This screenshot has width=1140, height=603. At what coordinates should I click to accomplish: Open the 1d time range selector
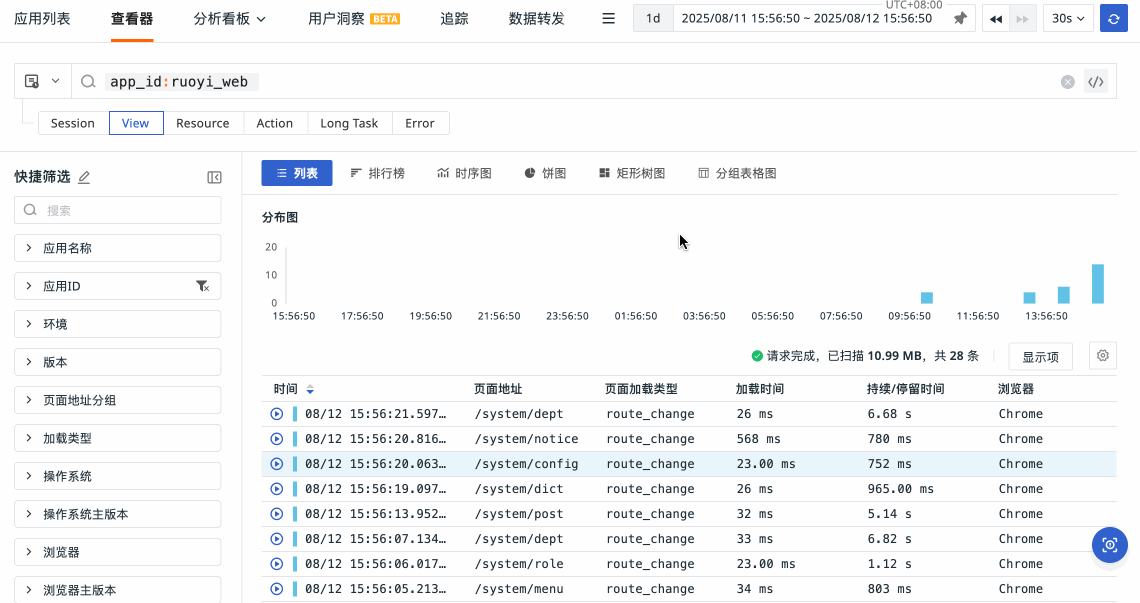(653, 19)
